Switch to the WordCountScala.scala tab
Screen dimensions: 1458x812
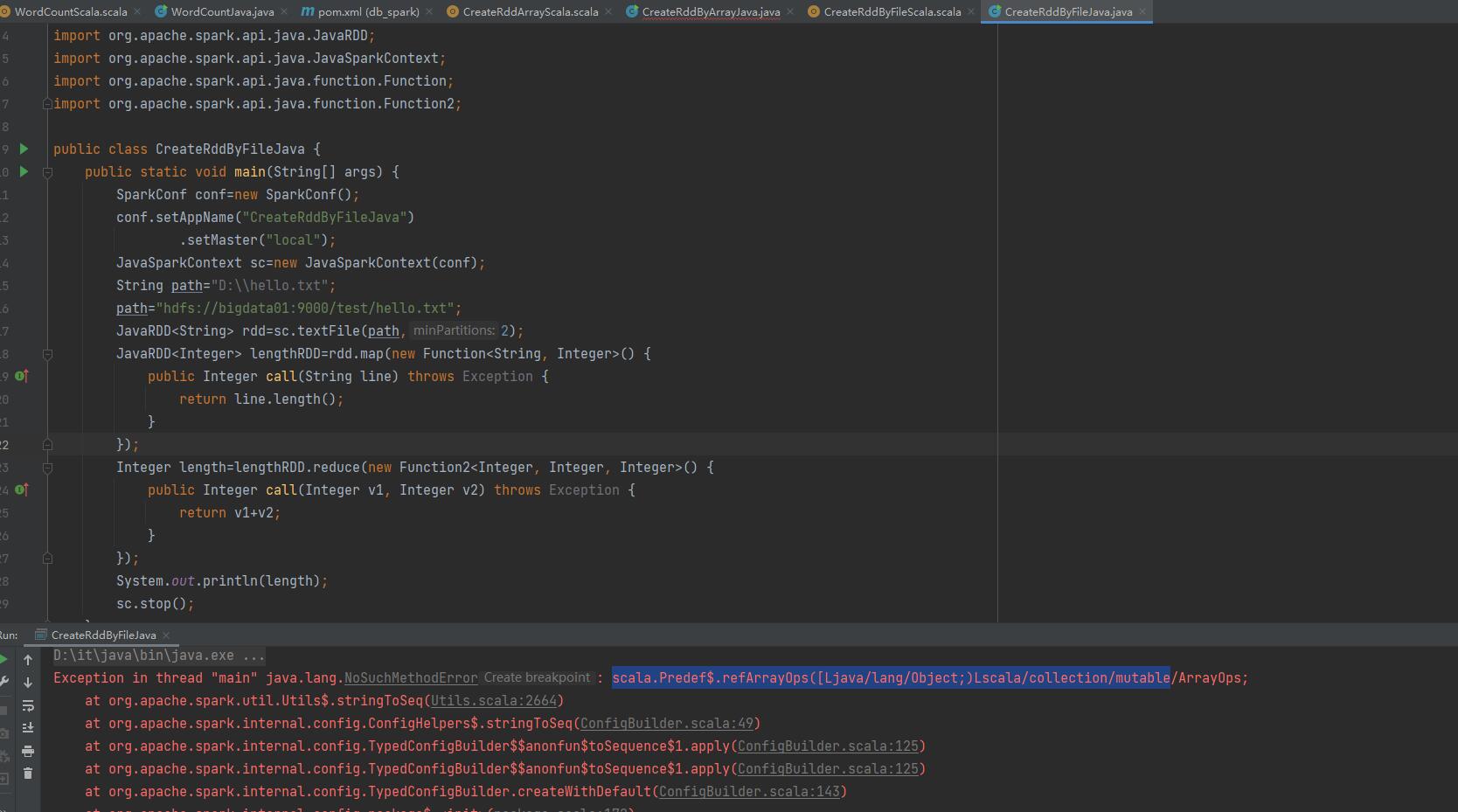click(71, 11)
